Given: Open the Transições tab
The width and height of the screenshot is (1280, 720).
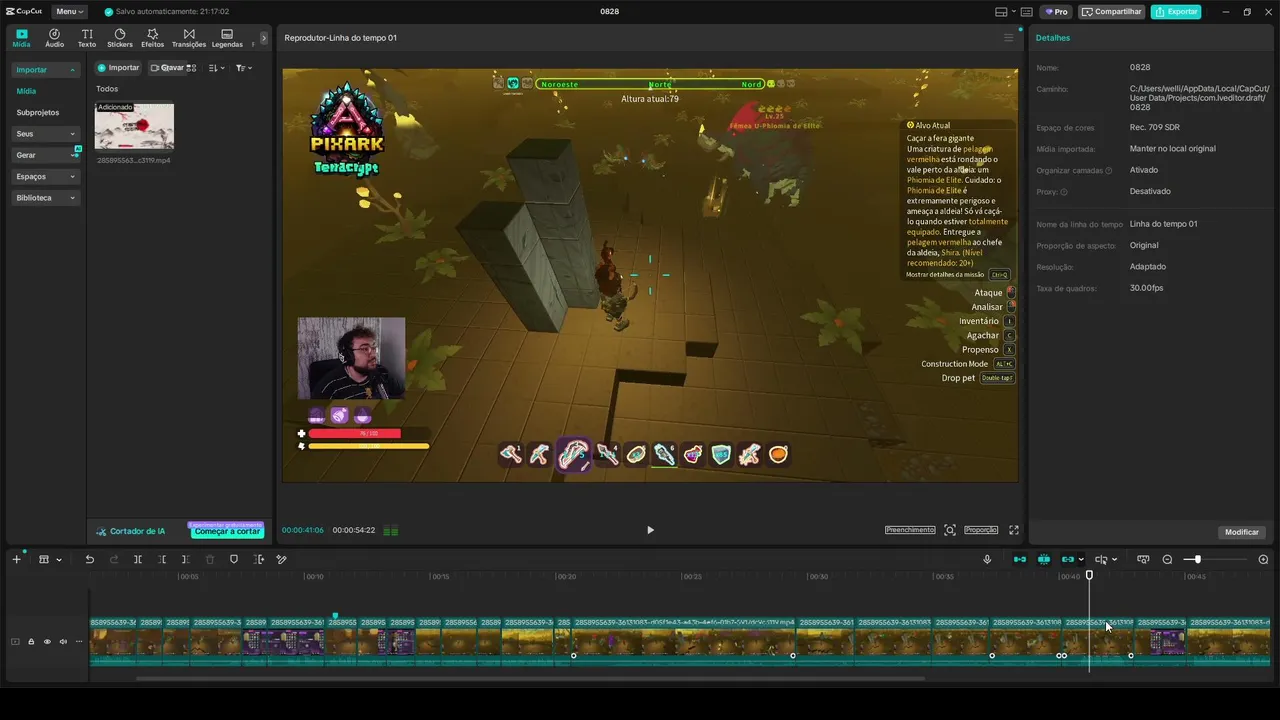Looking at the screenshot, I should pos(189,38).
